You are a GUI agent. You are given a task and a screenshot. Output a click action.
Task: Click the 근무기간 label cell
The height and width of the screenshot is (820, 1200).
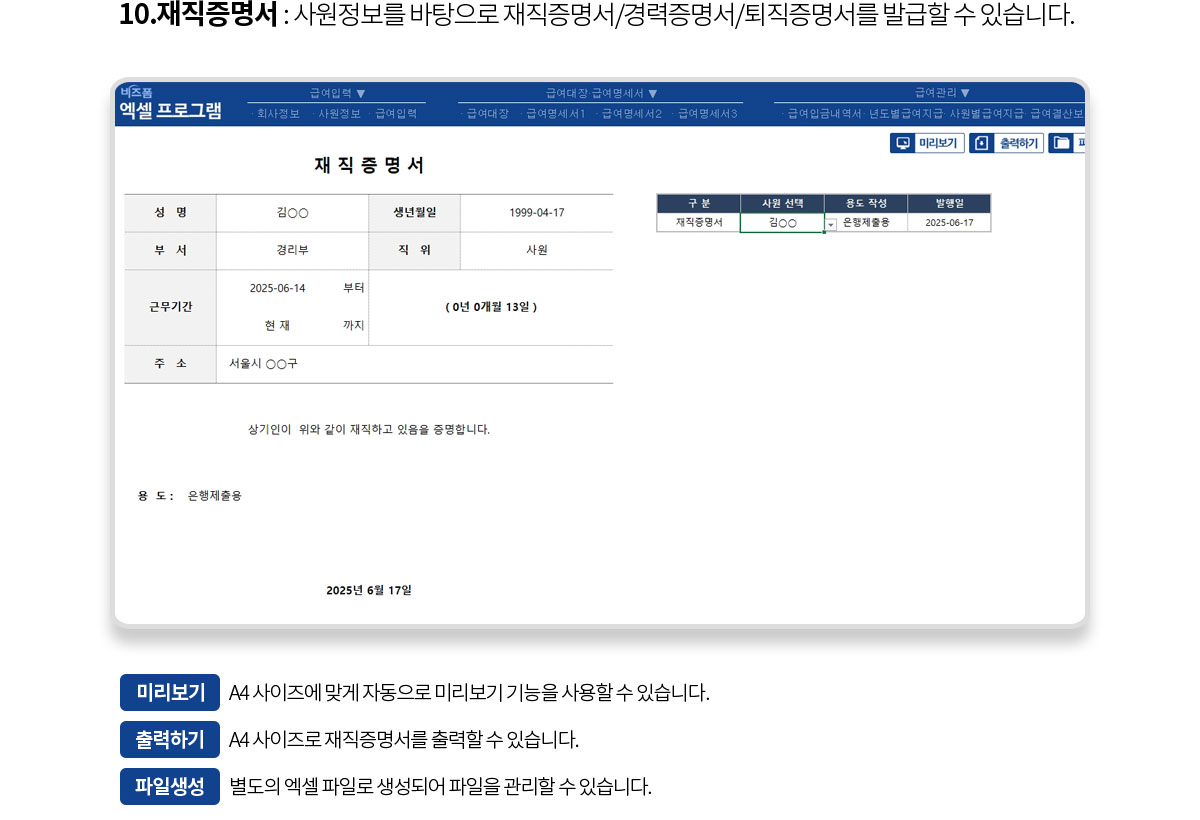pyautogui.click(x=170, y=307)
